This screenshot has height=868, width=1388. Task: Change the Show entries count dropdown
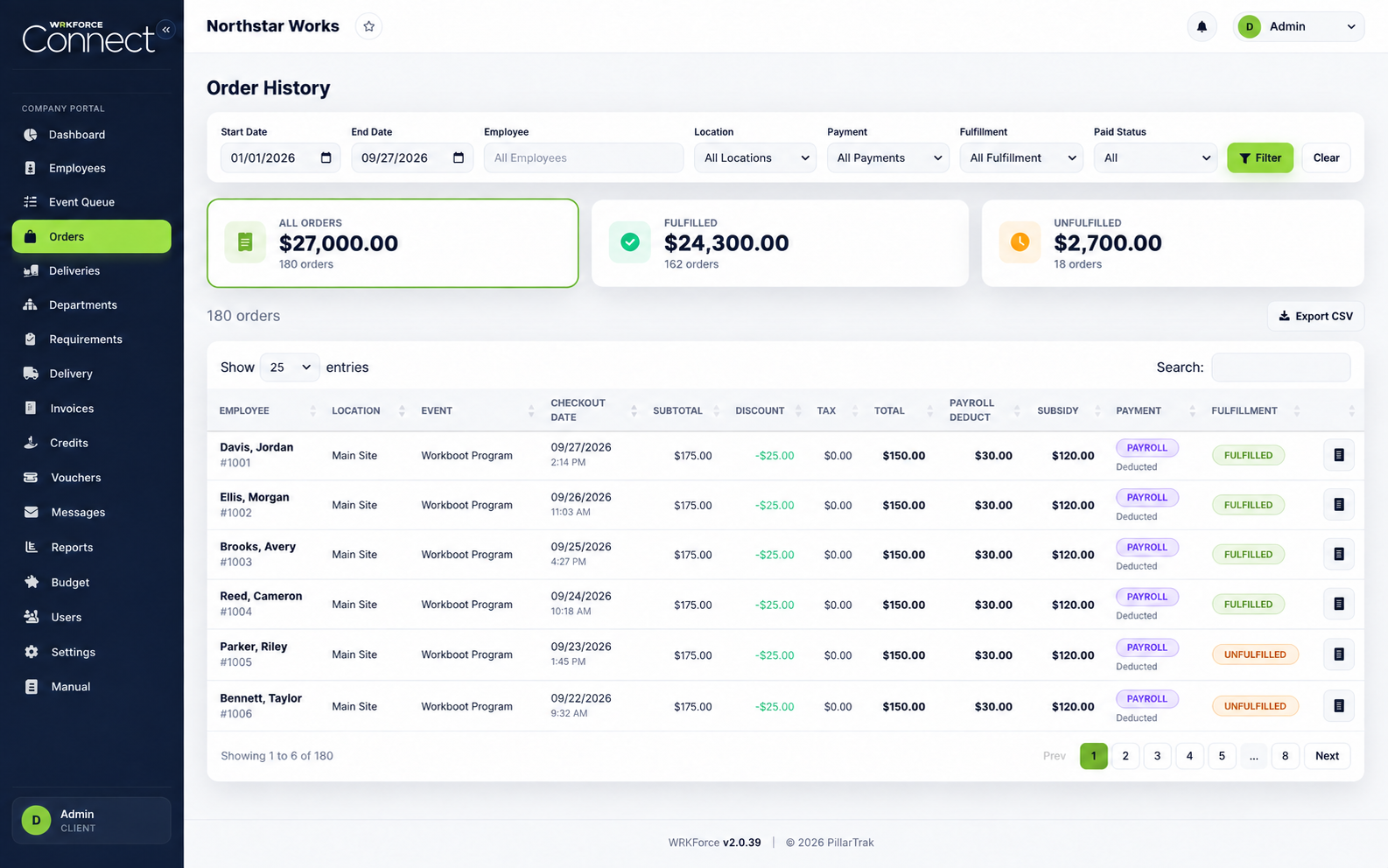tap(290, 367)
